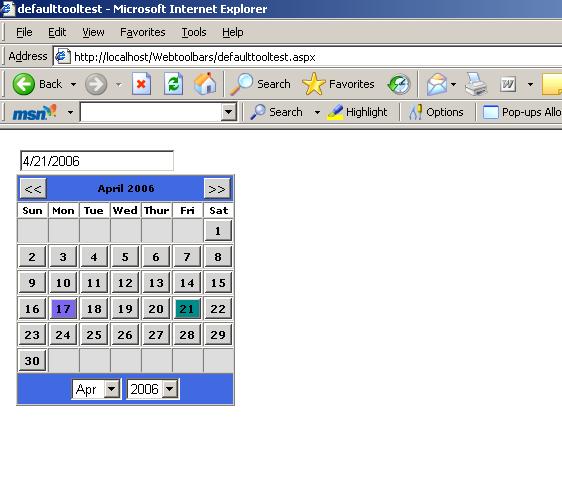The image size is (562, 480).
Task: Click the Stop page loading icon
Action: (141, 84)
